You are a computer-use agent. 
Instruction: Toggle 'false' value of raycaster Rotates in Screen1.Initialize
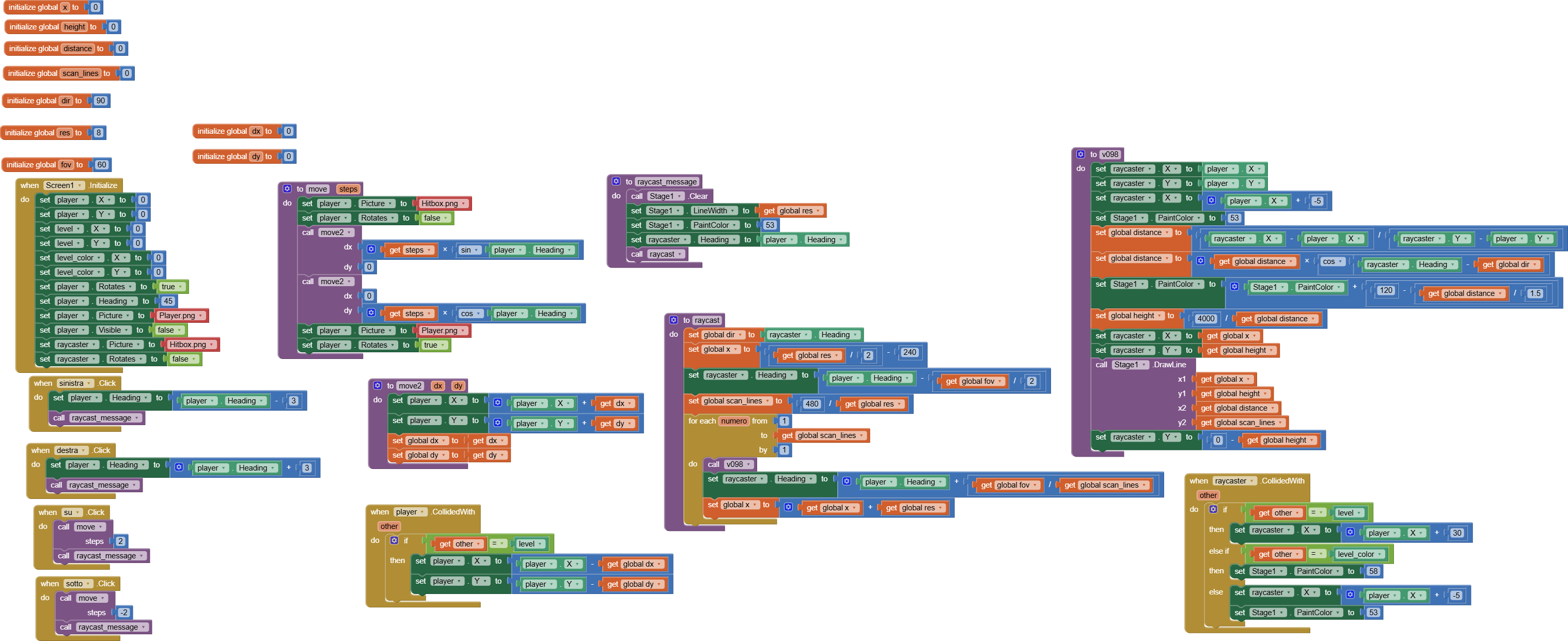point(184,359)
